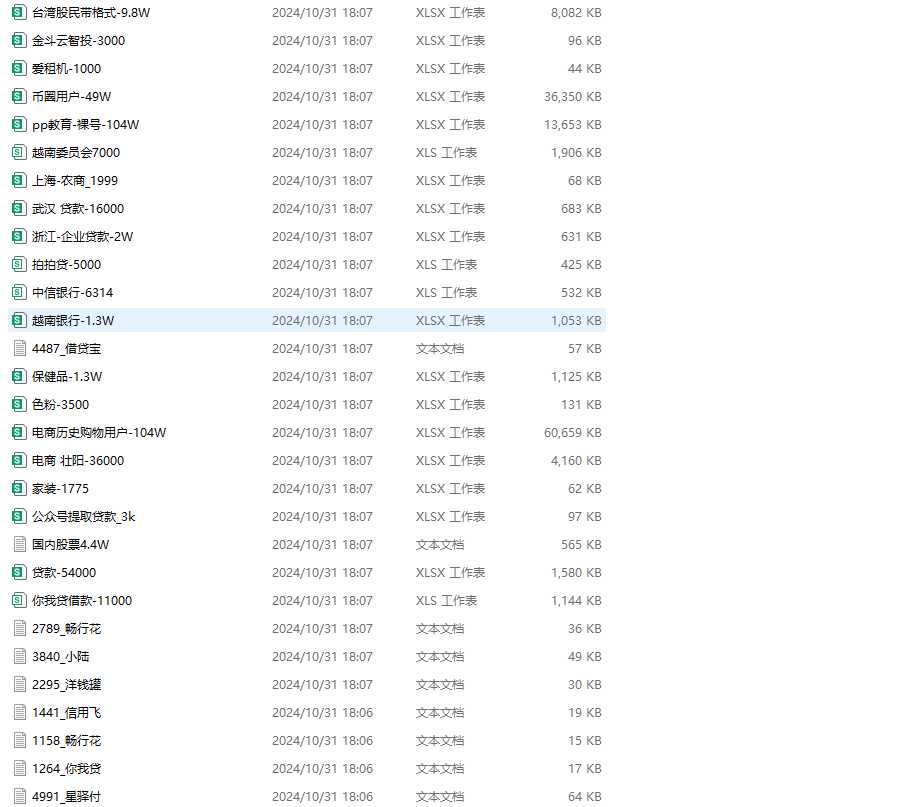Select the icon of highlighted 越南银行-1.3W
Viewport: 912px width, 807px height.
[19, 320]
